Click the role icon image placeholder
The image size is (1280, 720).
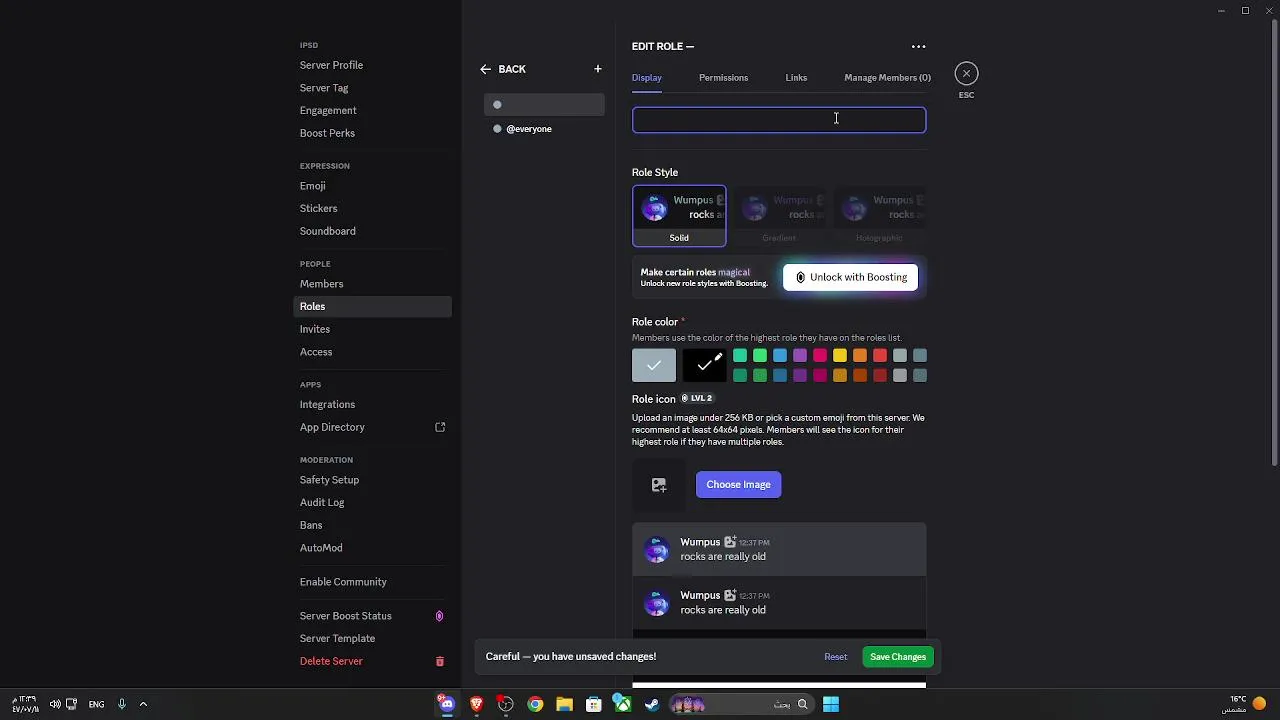pyautogui.click(x=659, y=484)
